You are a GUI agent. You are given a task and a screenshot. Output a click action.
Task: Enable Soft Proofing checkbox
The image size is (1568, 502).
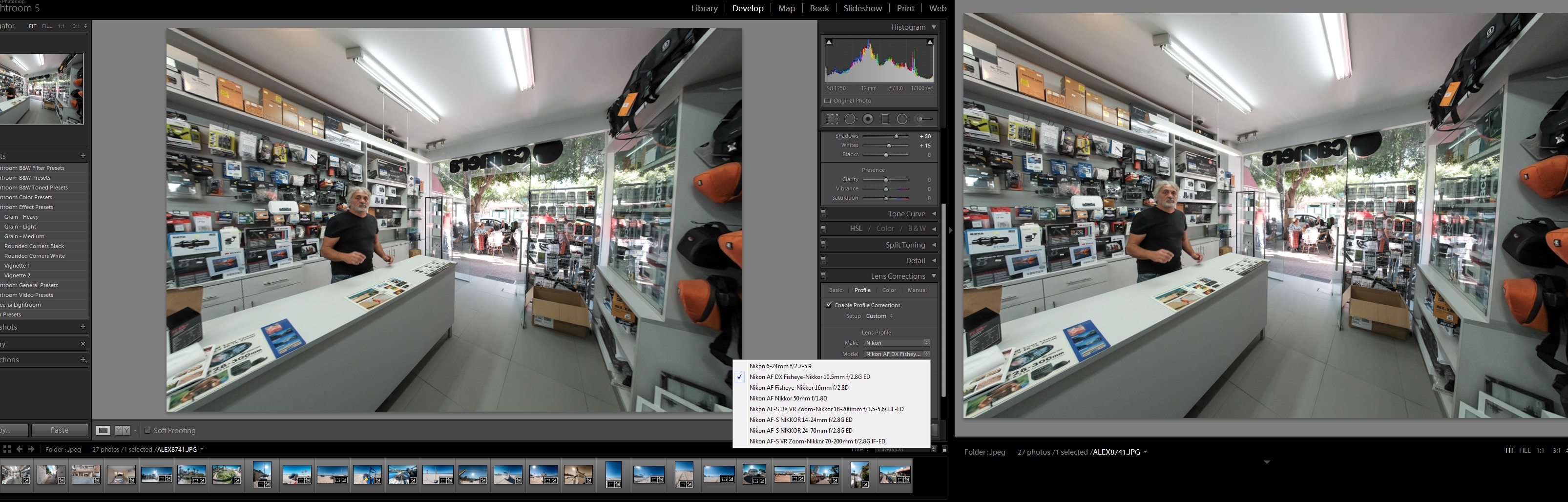pos(147,431)
